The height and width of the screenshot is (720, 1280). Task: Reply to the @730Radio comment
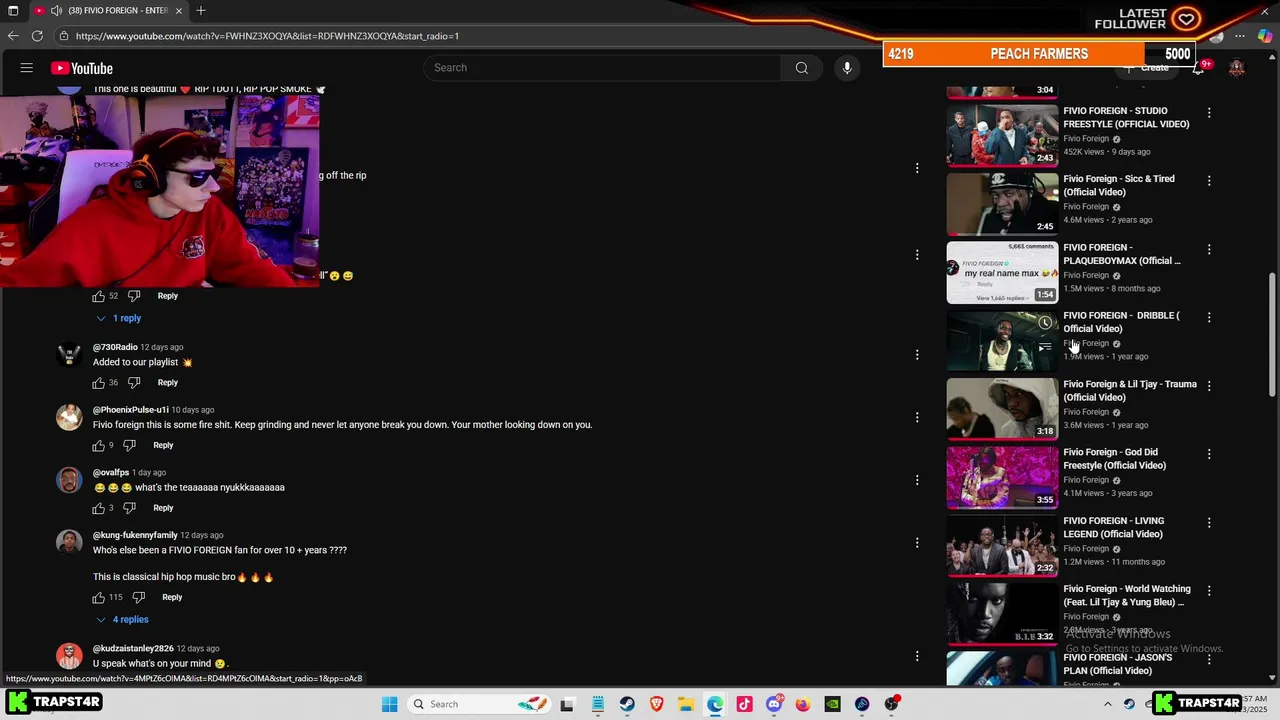pos(167,383)
